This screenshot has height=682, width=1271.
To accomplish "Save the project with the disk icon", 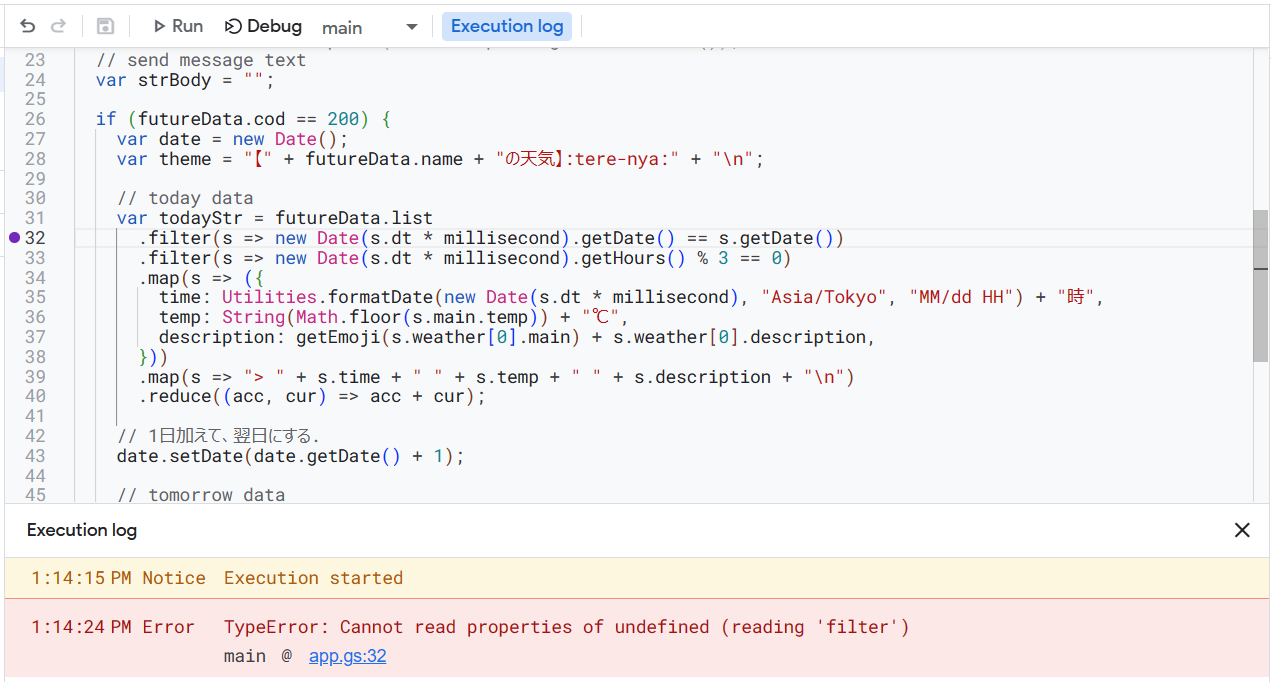I will 105,27.
